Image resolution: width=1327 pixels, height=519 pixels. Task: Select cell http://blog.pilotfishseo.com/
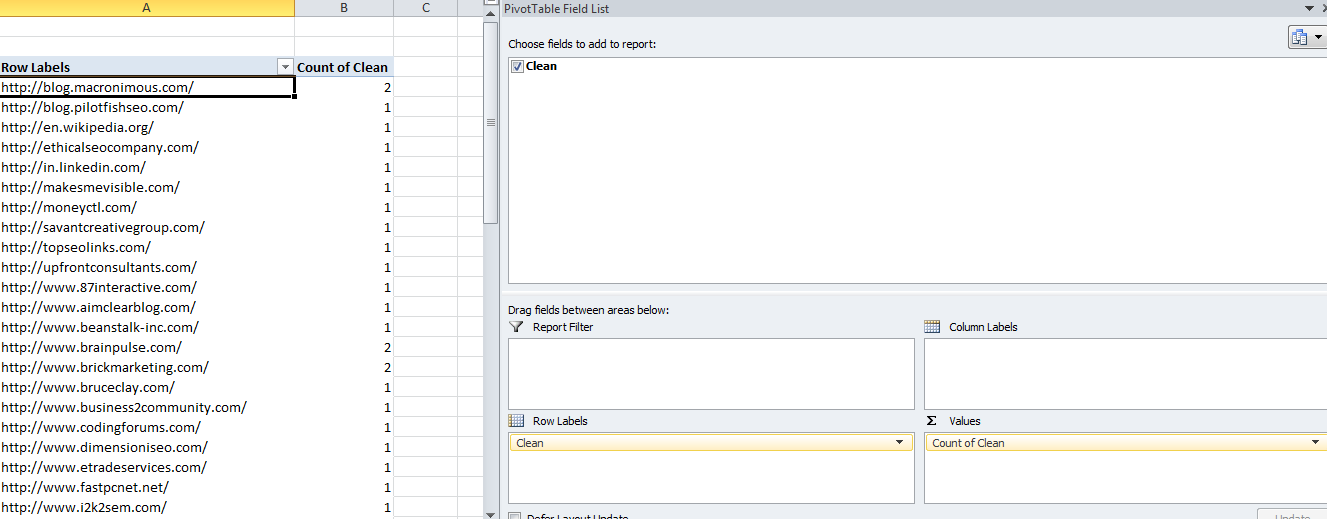pos(147,107)
